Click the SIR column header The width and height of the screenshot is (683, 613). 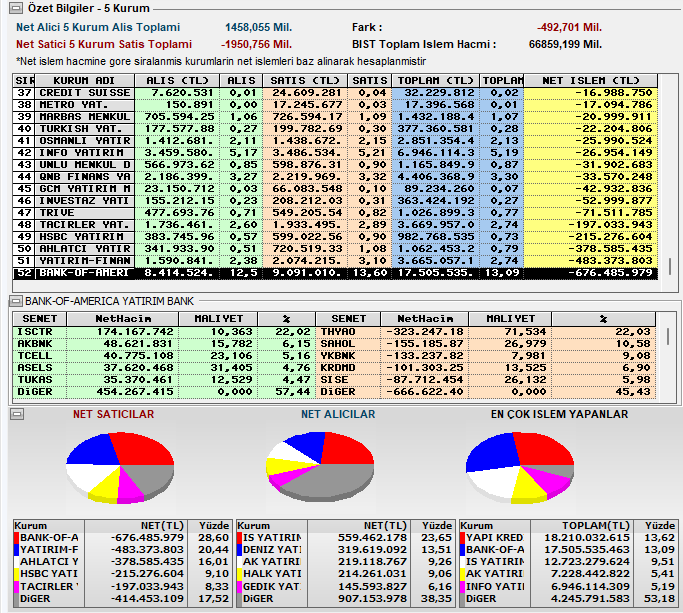pos(24,81)
